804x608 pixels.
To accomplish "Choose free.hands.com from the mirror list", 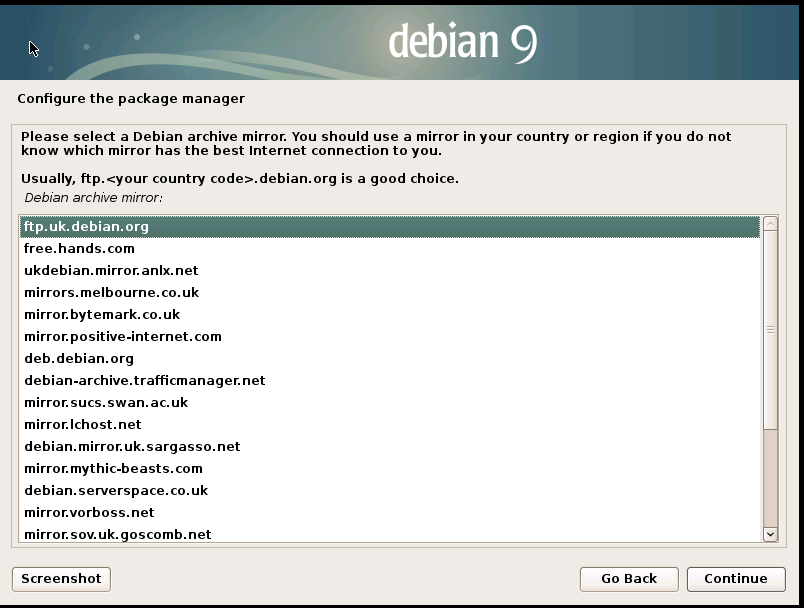I will 390,249.
